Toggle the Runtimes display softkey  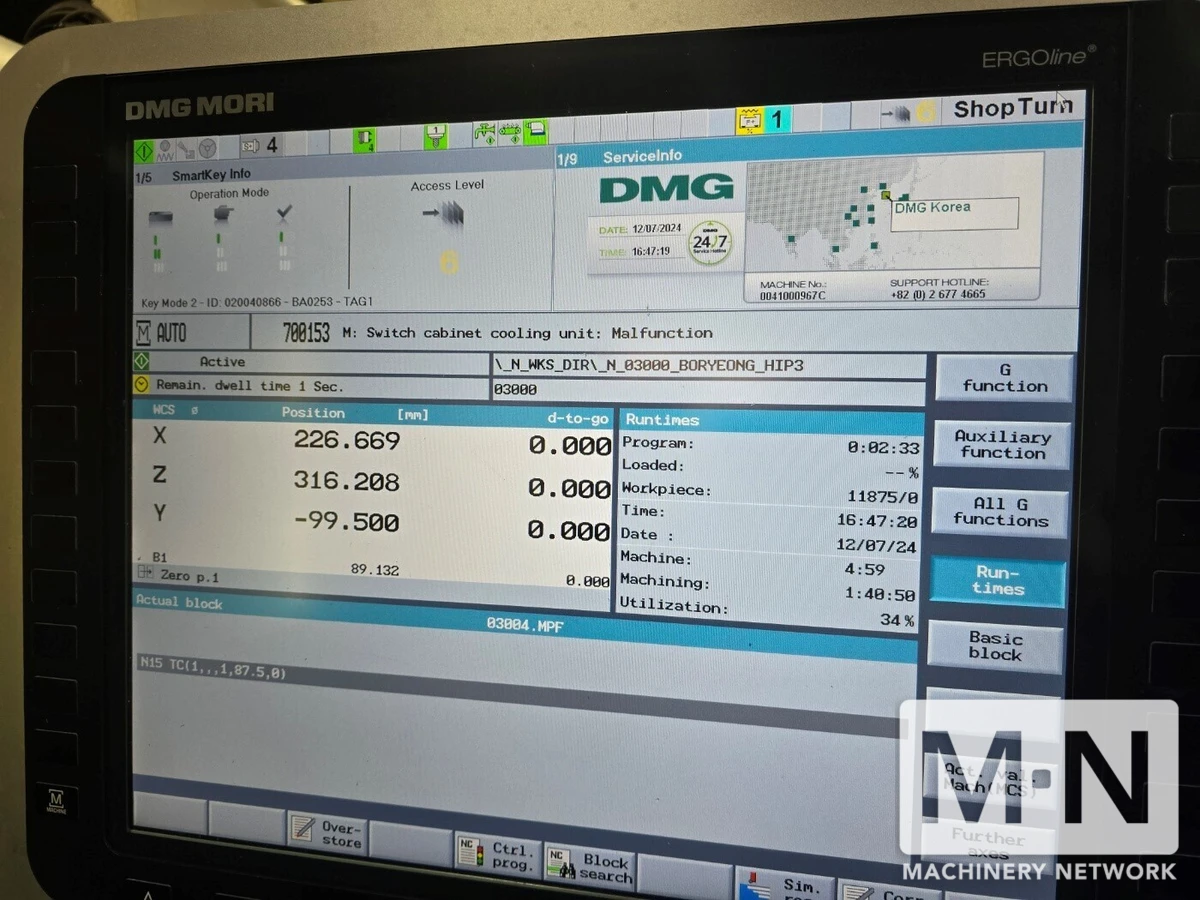point(998,581)
